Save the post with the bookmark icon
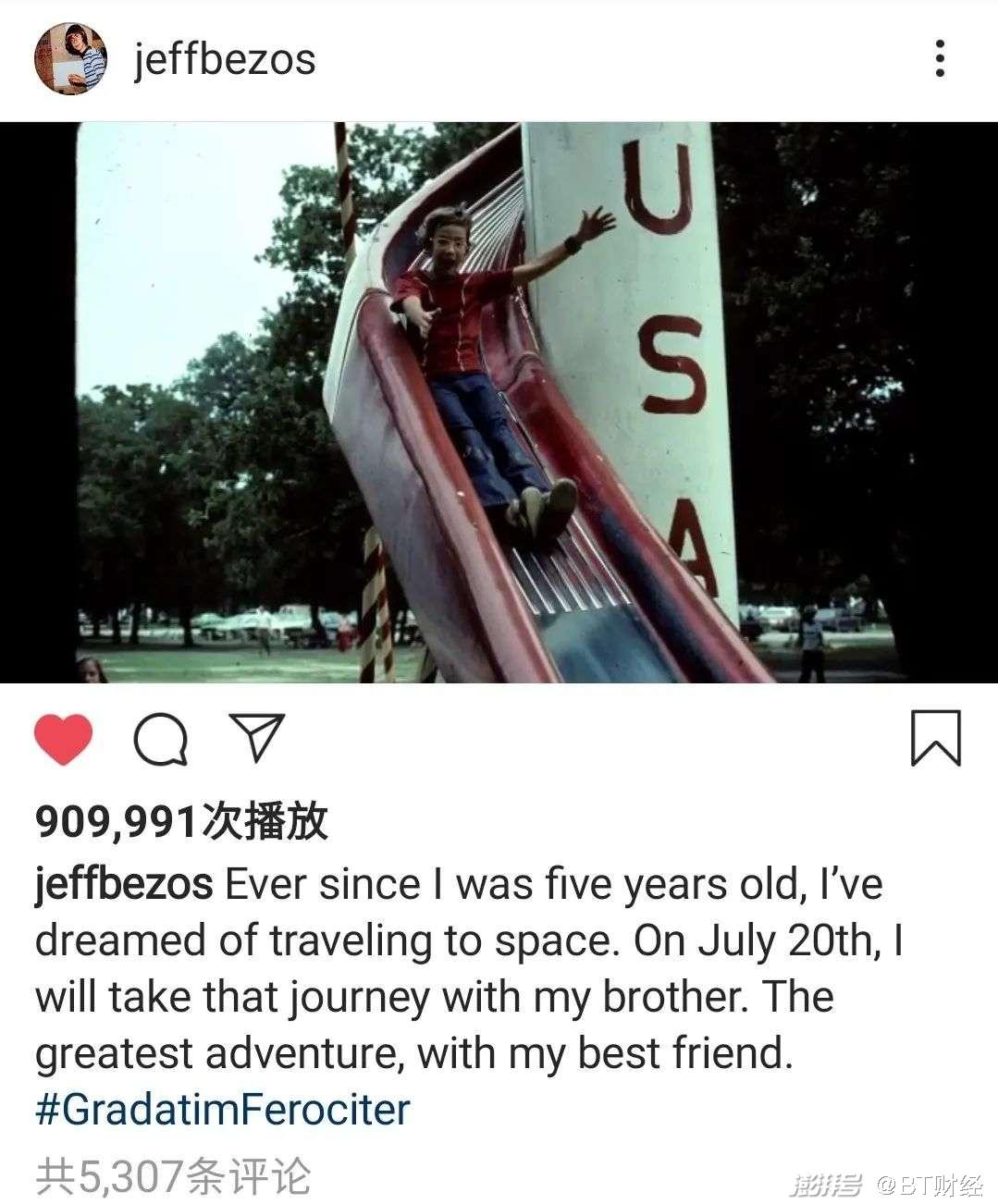The height and width of the screenshot is (1204, 998). coord(935,738)
